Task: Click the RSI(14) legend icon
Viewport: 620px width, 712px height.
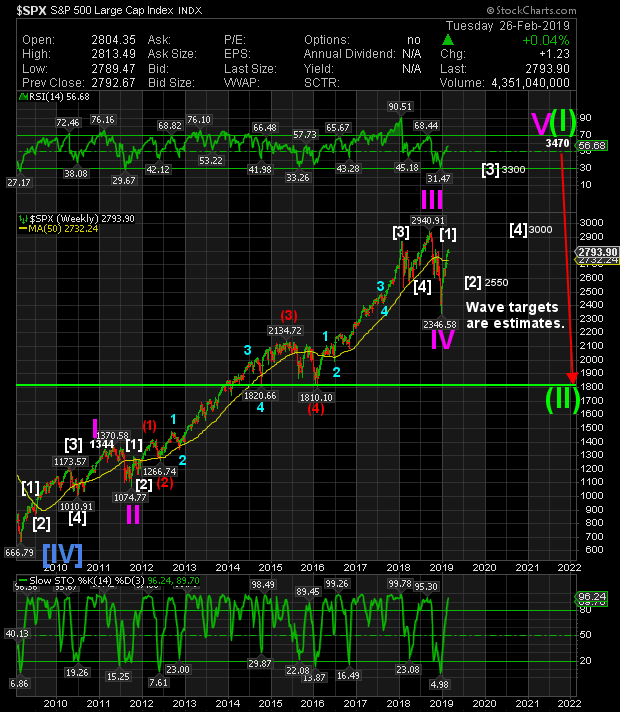Action: (x=24, y=97)
